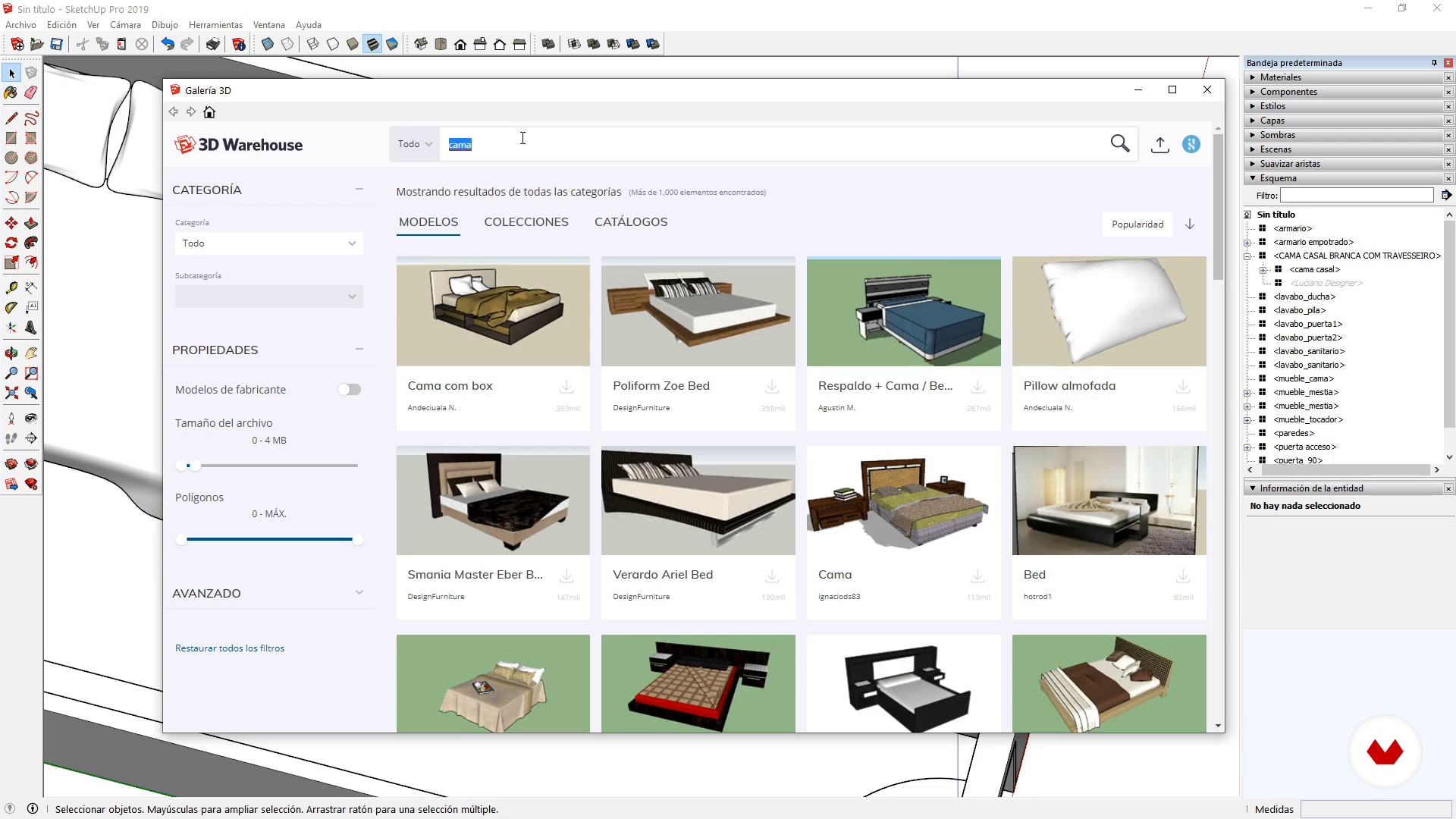Expand the Componentes tray panel

tap(1288, 92)
